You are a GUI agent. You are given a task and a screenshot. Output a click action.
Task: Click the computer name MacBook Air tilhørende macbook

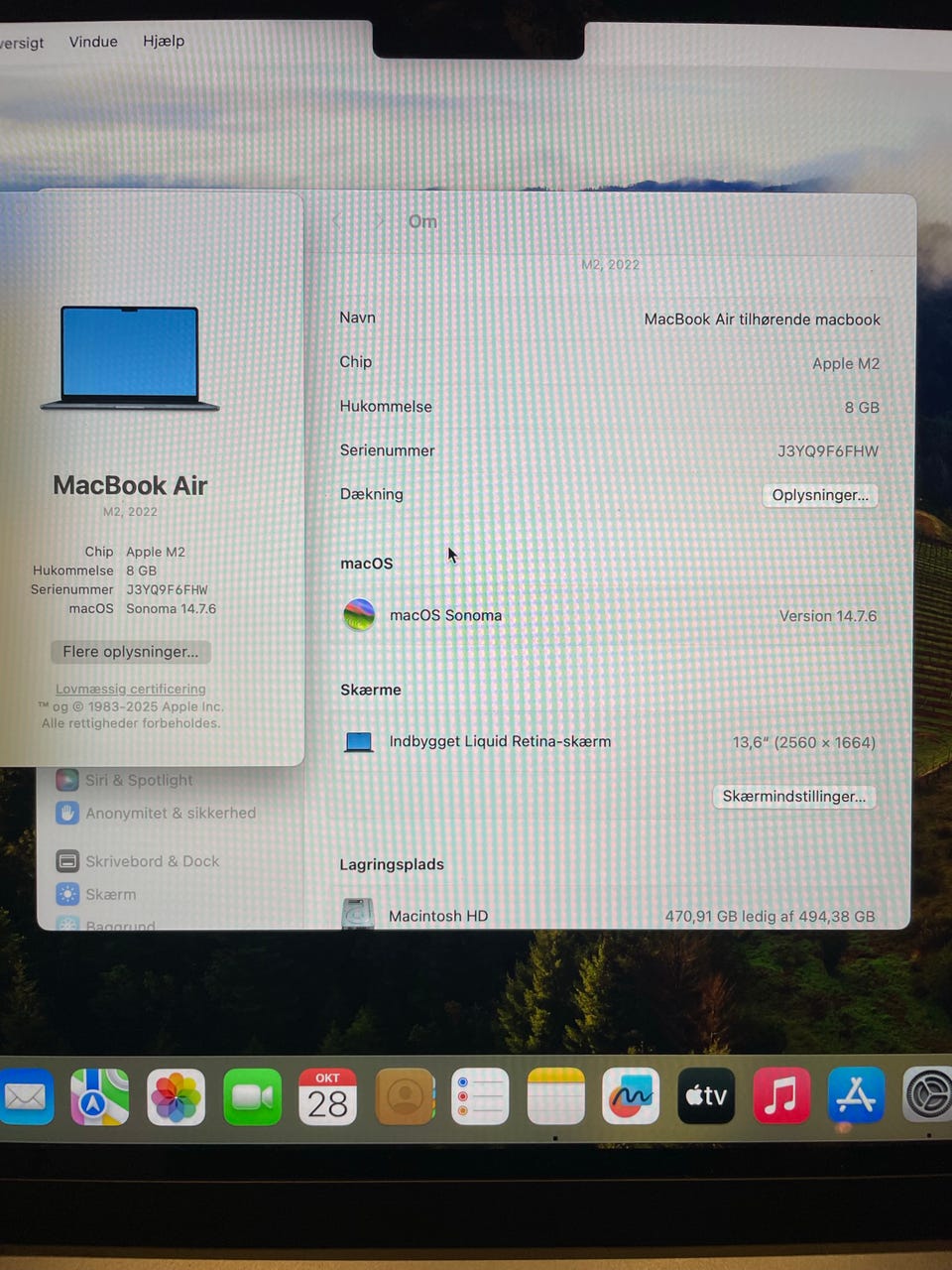pyautogui.click(x=763, y=319)
